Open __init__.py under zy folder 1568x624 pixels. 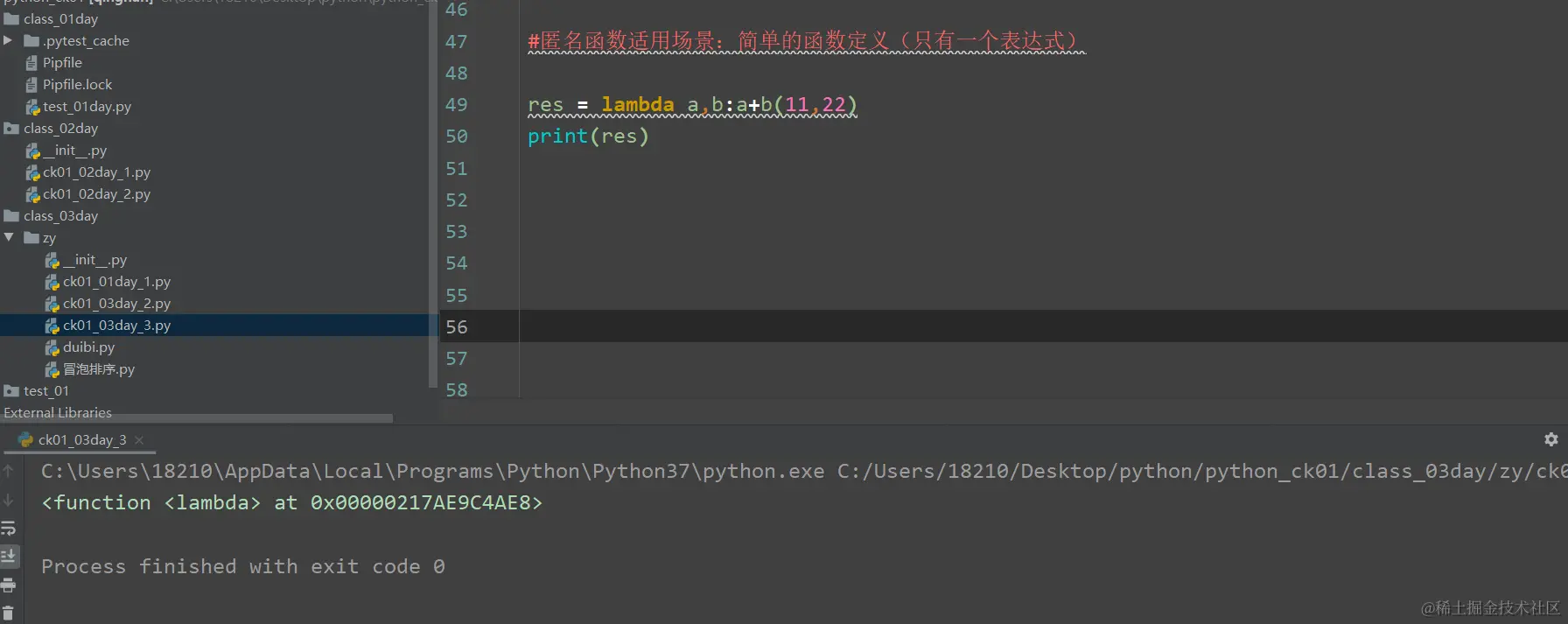tap(86, 259)
